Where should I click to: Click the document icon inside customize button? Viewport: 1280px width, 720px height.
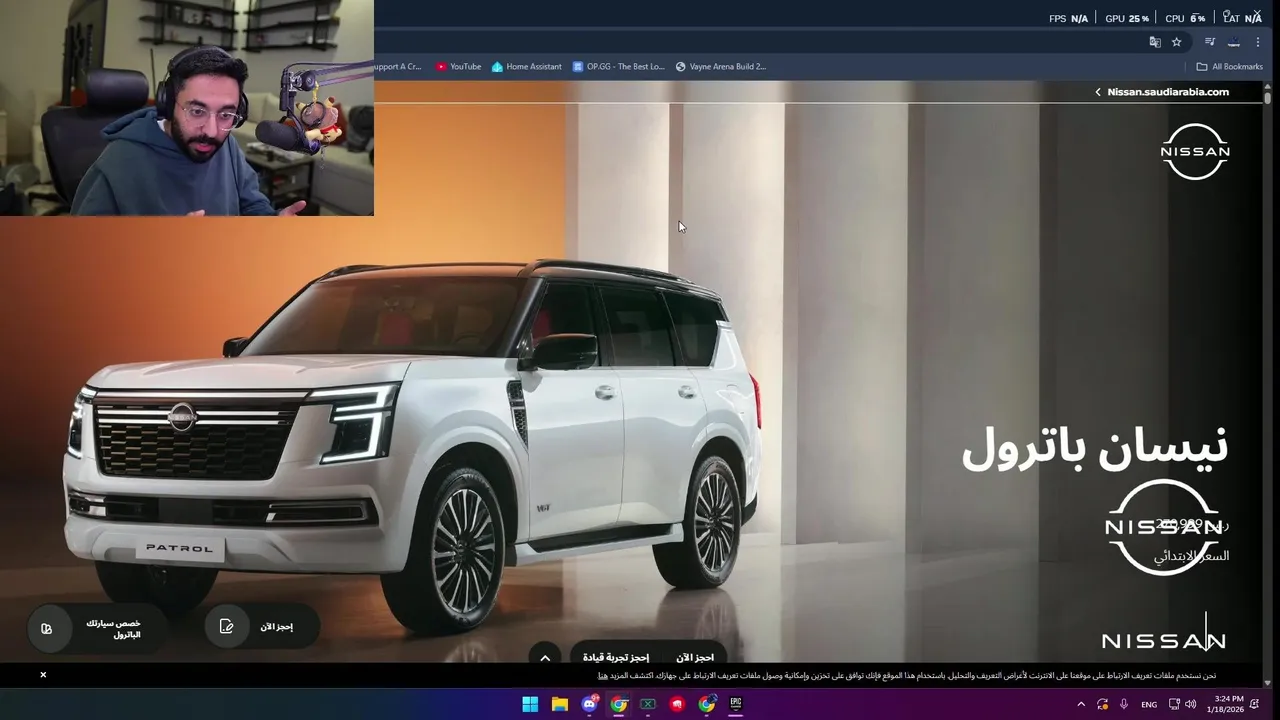point(46,628)
